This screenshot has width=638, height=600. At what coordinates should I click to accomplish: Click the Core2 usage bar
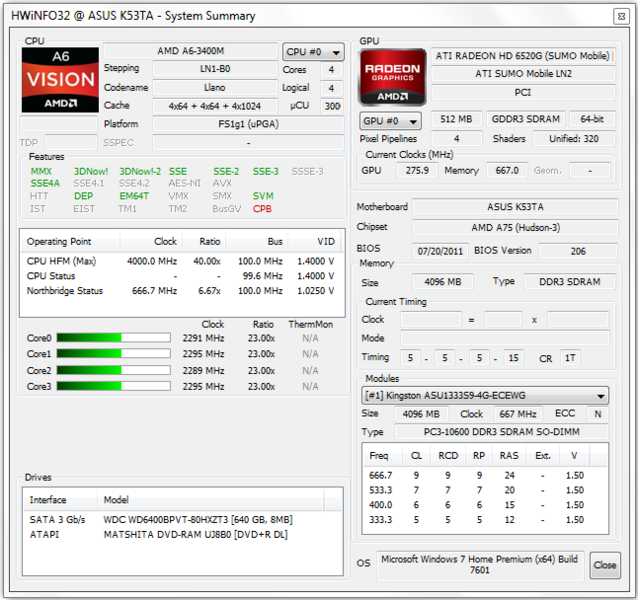pos(114,370)
